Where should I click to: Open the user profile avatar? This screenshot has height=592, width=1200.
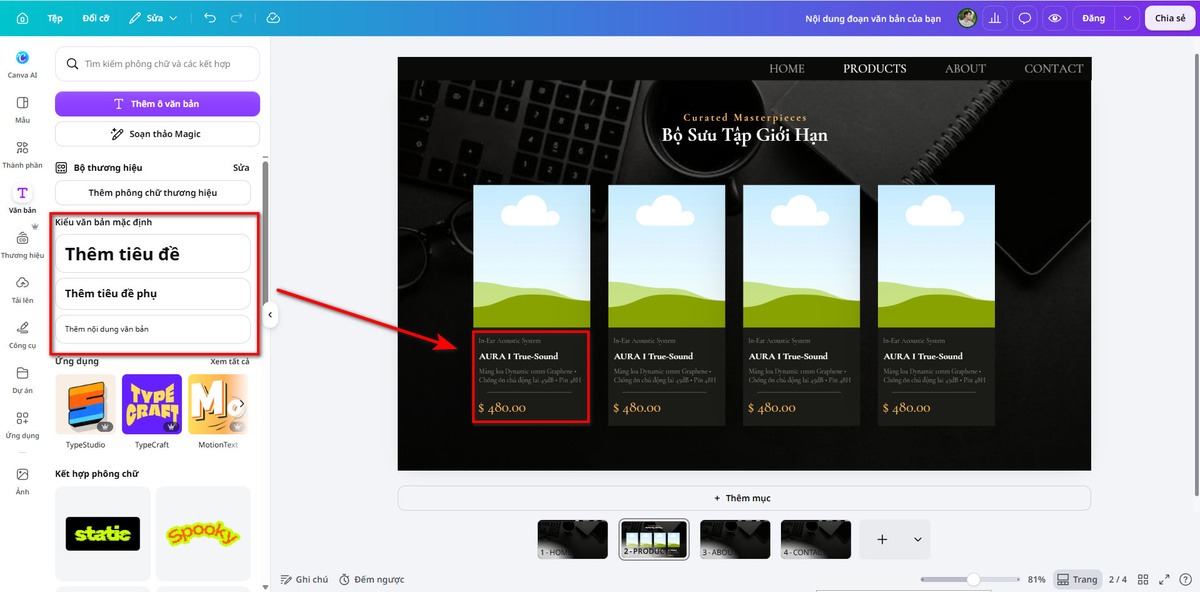point(966,18)
